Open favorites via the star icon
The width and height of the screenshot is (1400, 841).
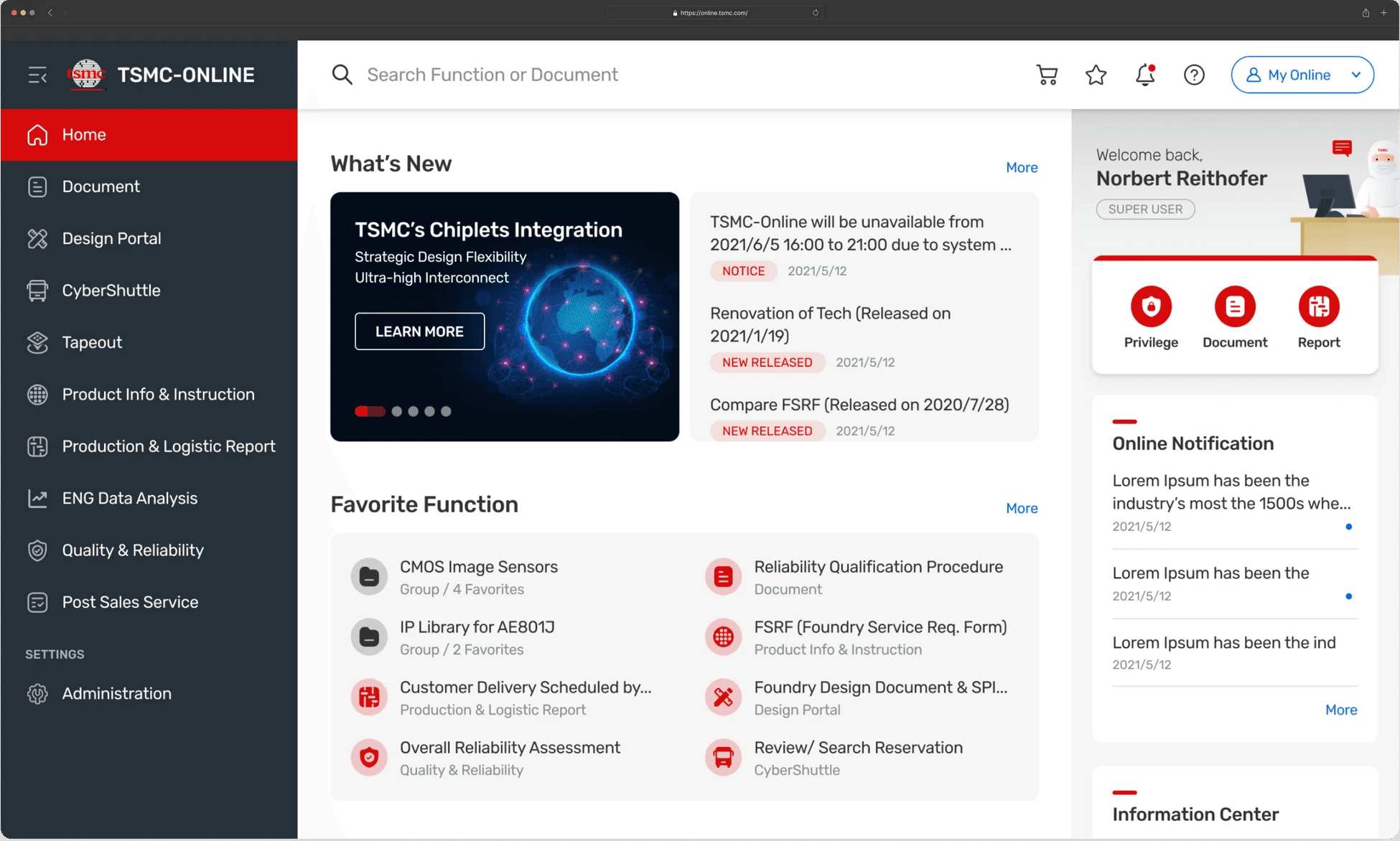[1096, 75]
